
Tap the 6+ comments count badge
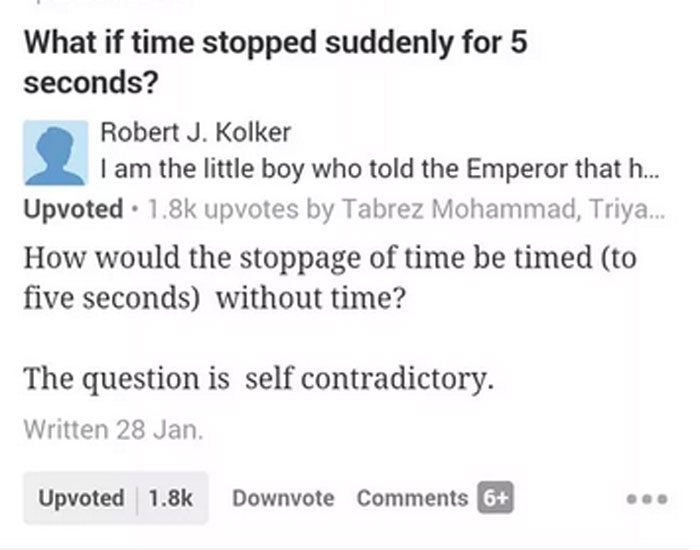[x=496, y=498]
